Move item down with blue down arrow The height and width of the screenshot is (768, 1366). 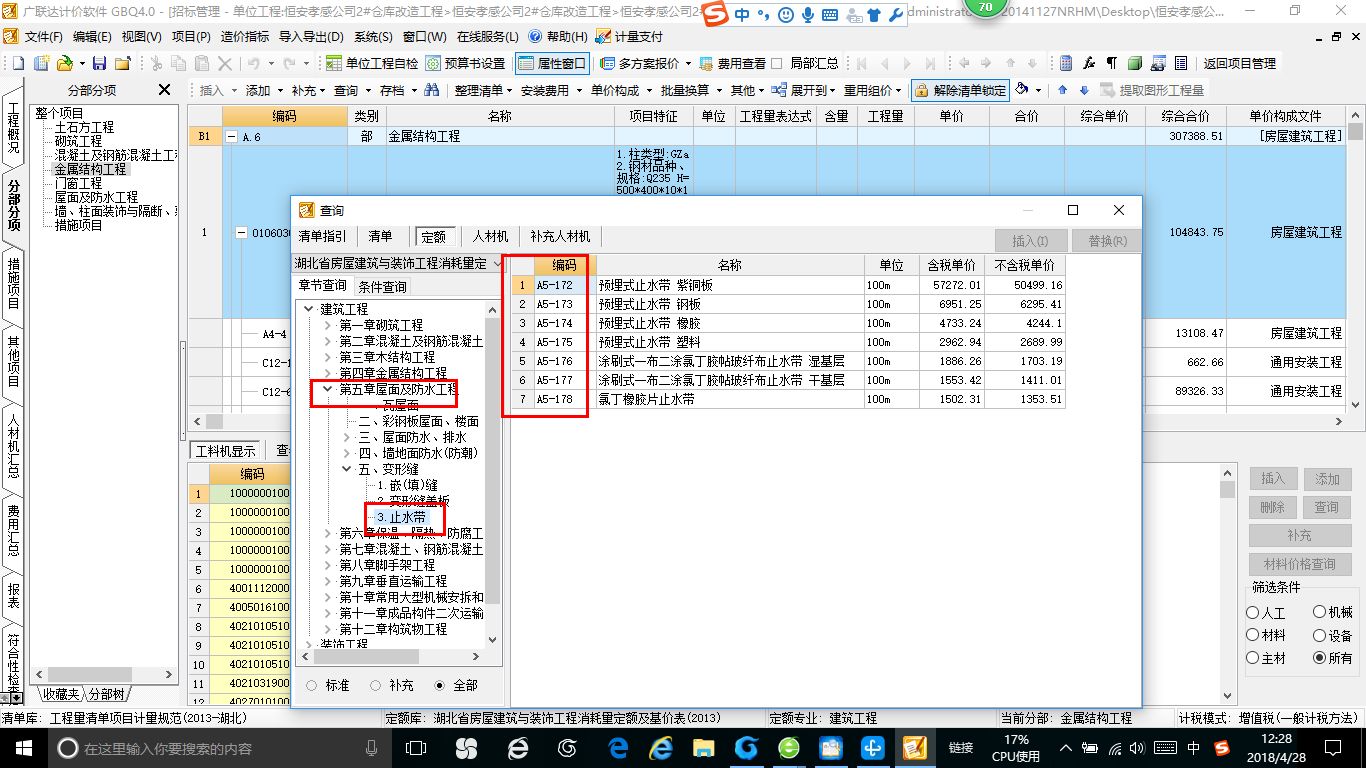coord(1085,90)
